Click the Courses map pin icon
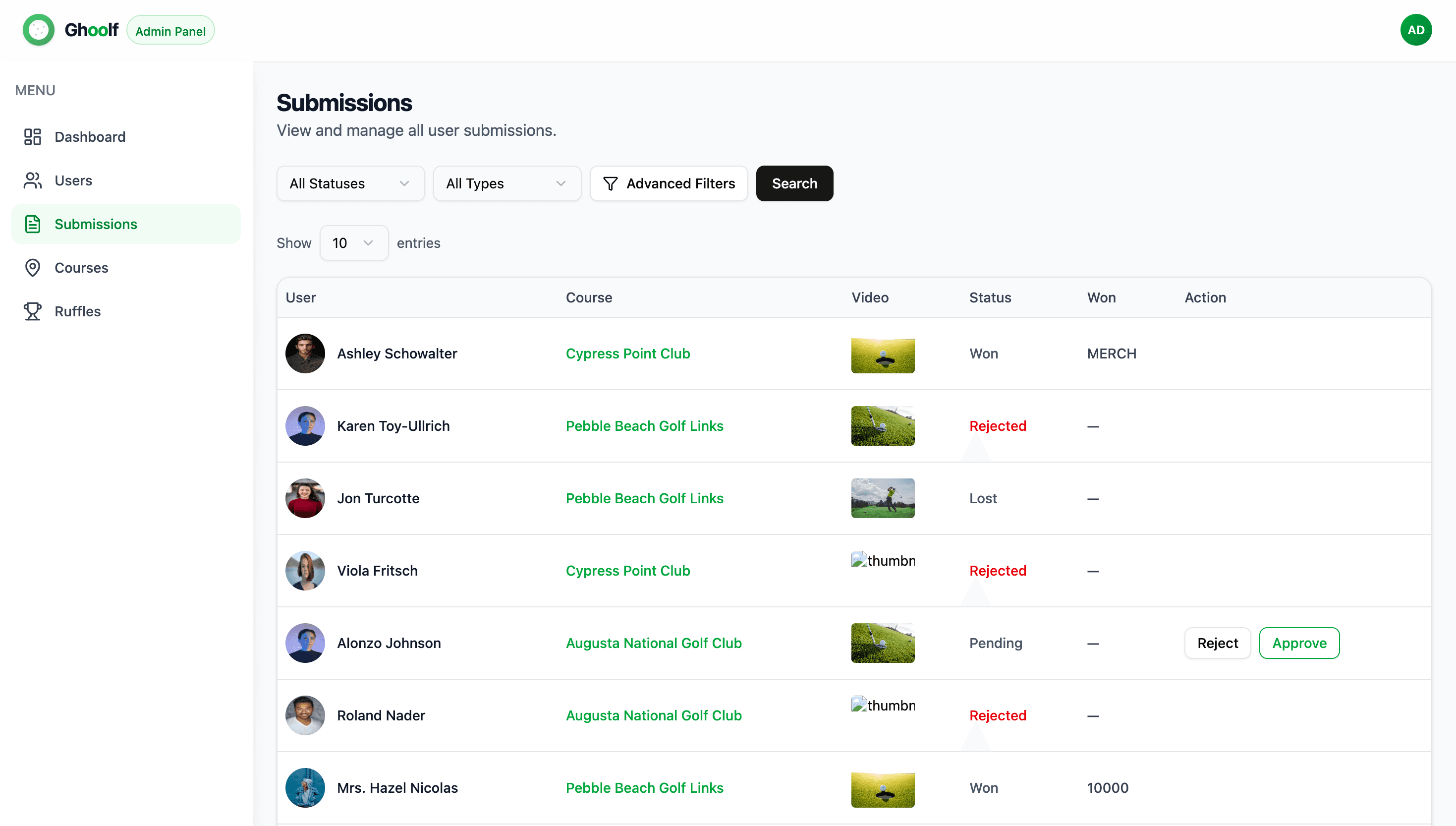 32,268
